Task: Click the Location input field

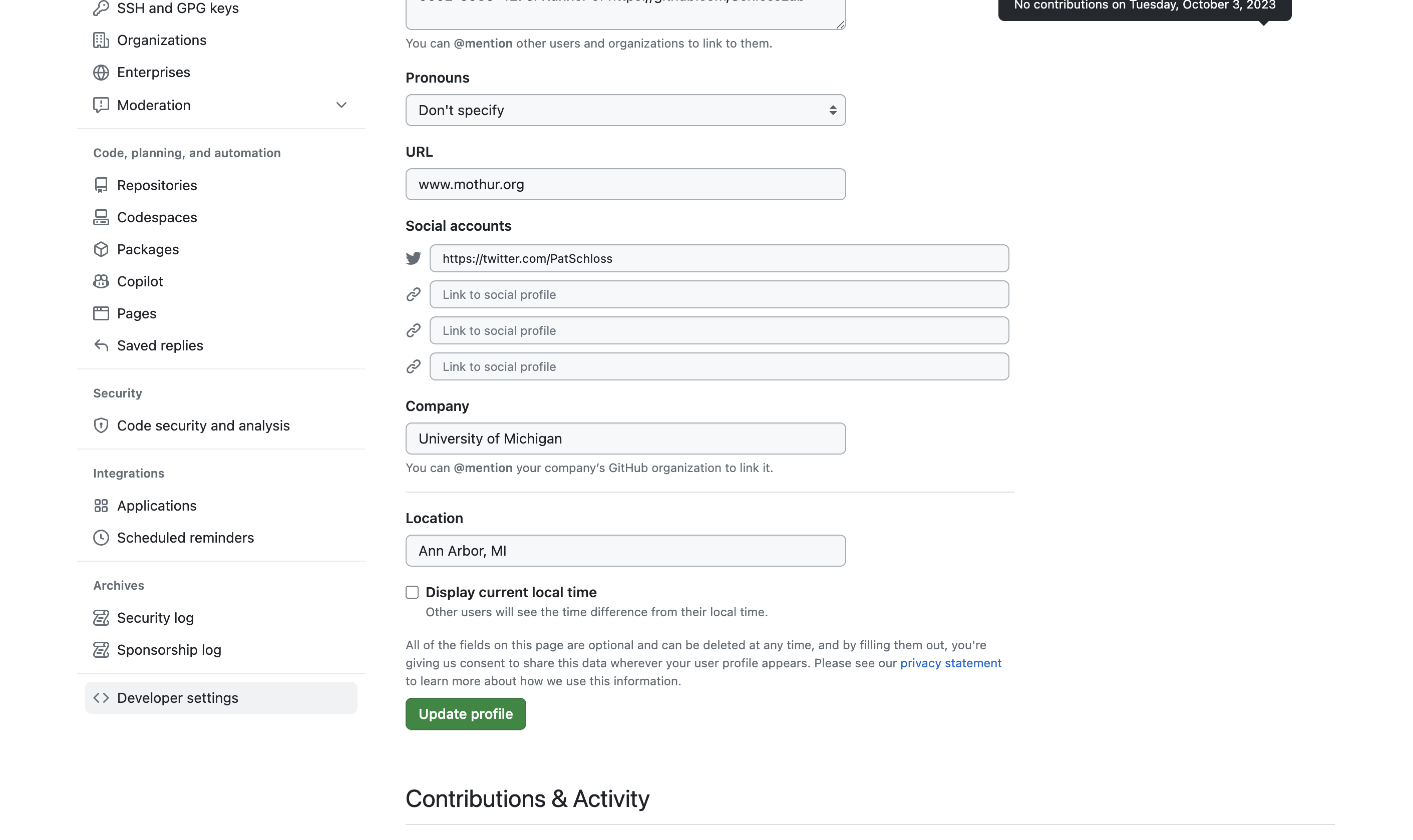Action: click(625, 551)
